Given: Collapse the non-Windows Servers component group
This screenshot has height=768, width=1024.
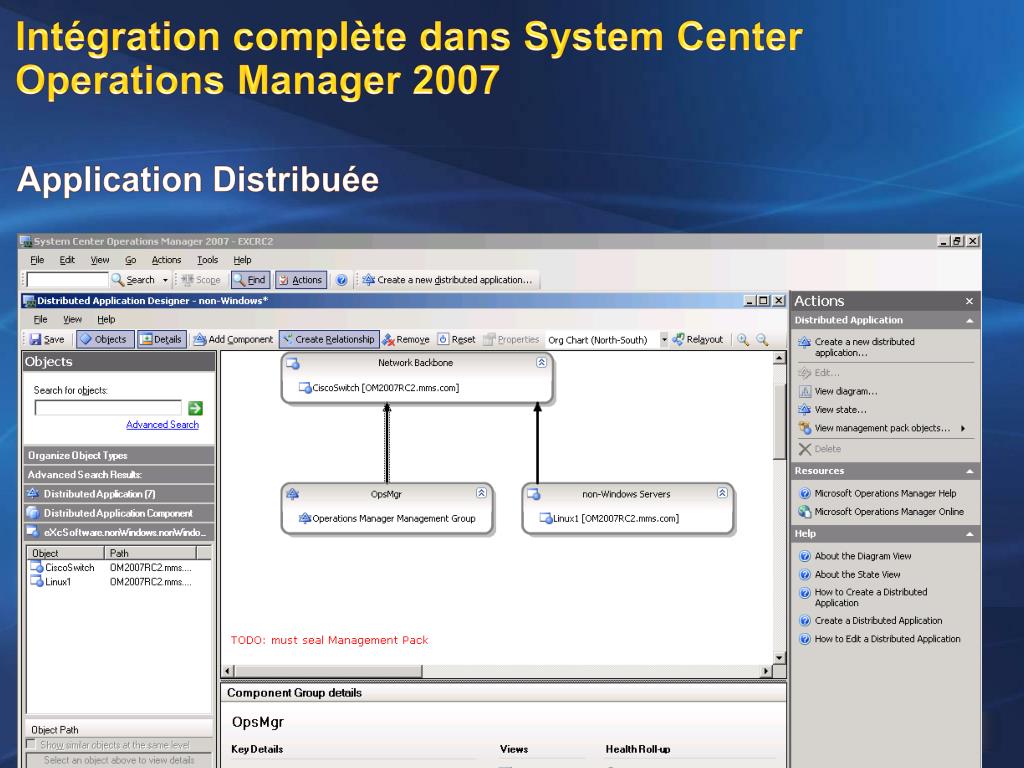Looking at the screenshot, I should [722, 493].
